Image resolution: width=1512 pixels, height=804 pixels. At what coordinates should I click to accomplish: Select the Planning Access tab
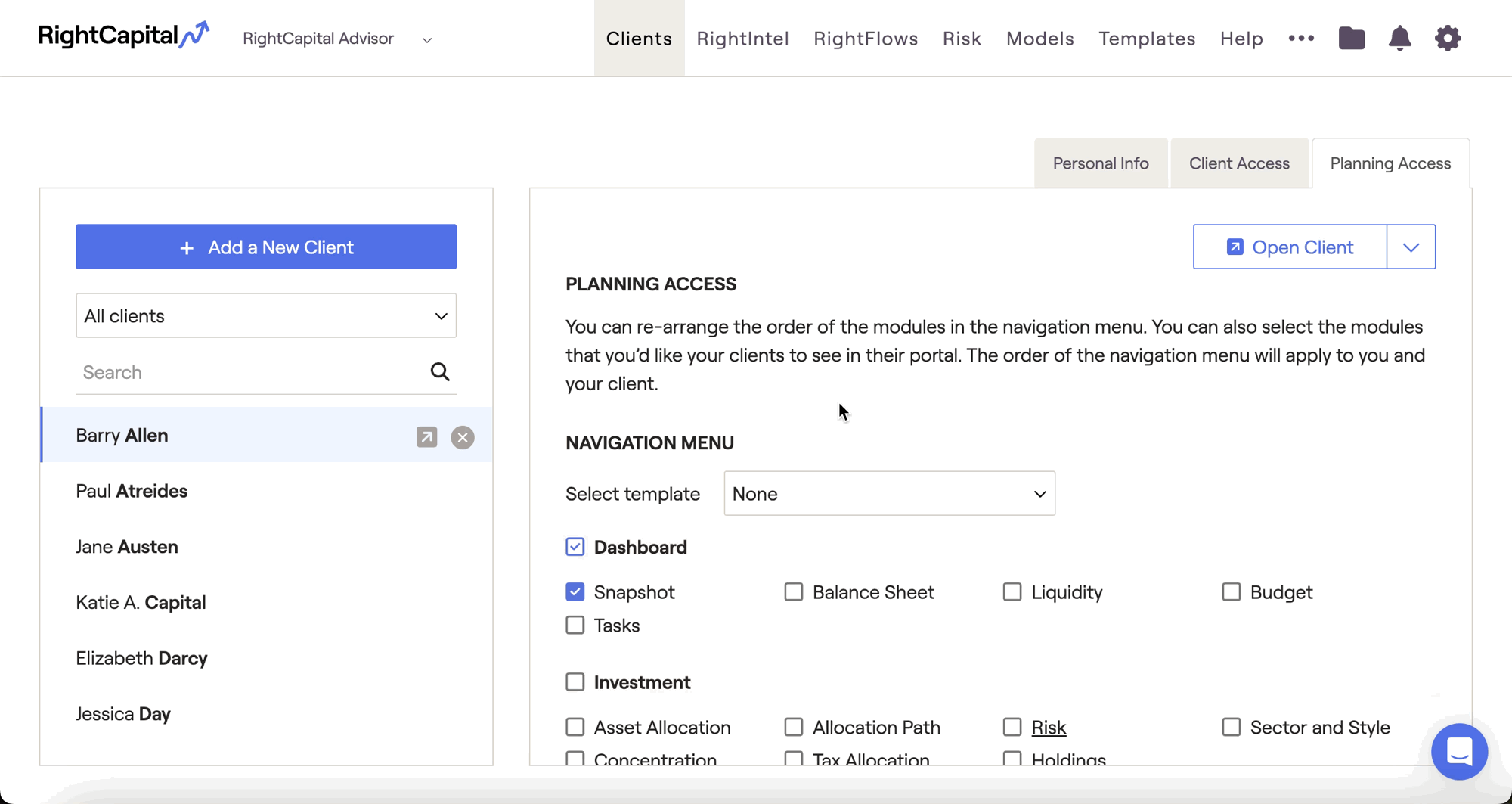click(x=1390, y=163)
